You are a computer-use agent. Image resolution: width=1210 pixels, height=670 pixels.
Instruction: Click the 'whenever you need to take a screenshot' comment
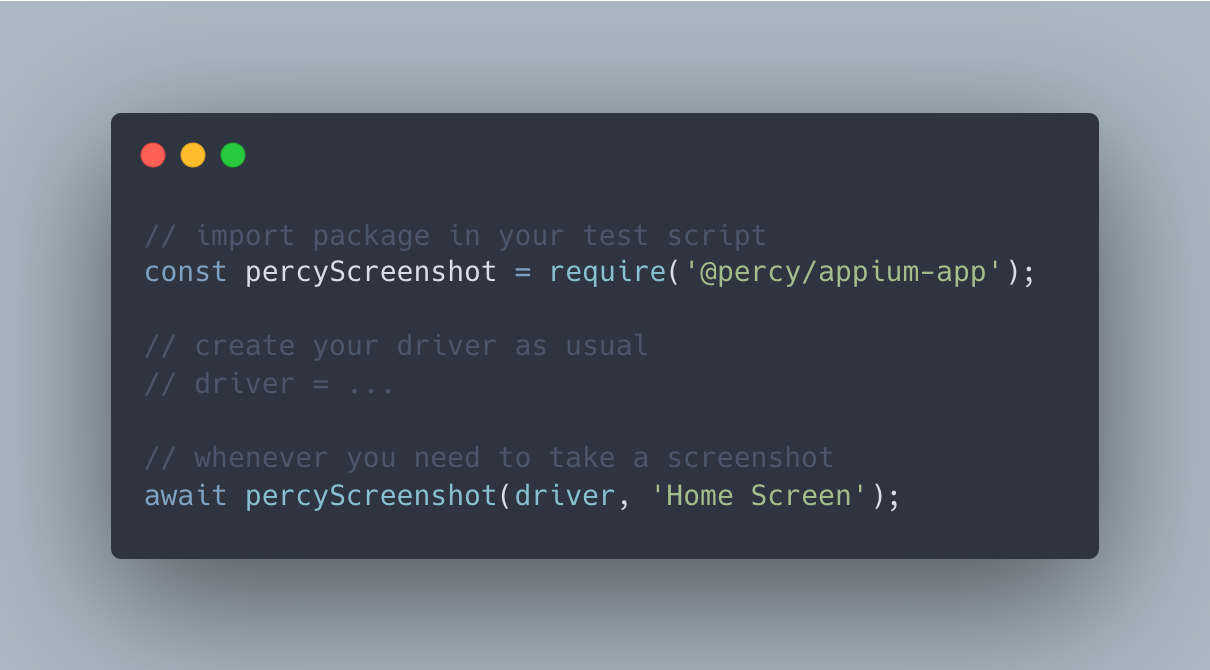click(514, 458)
